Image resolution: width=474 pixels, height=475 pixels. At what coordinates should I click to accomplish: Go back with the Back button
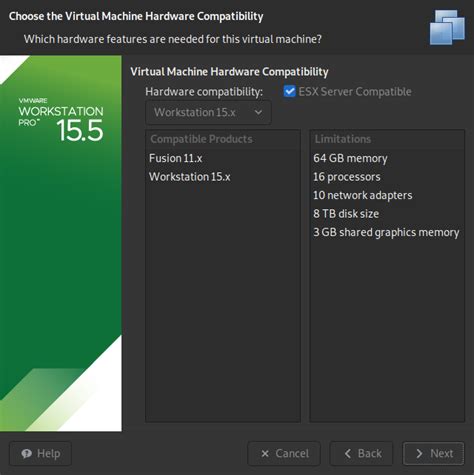pos(361,453)
